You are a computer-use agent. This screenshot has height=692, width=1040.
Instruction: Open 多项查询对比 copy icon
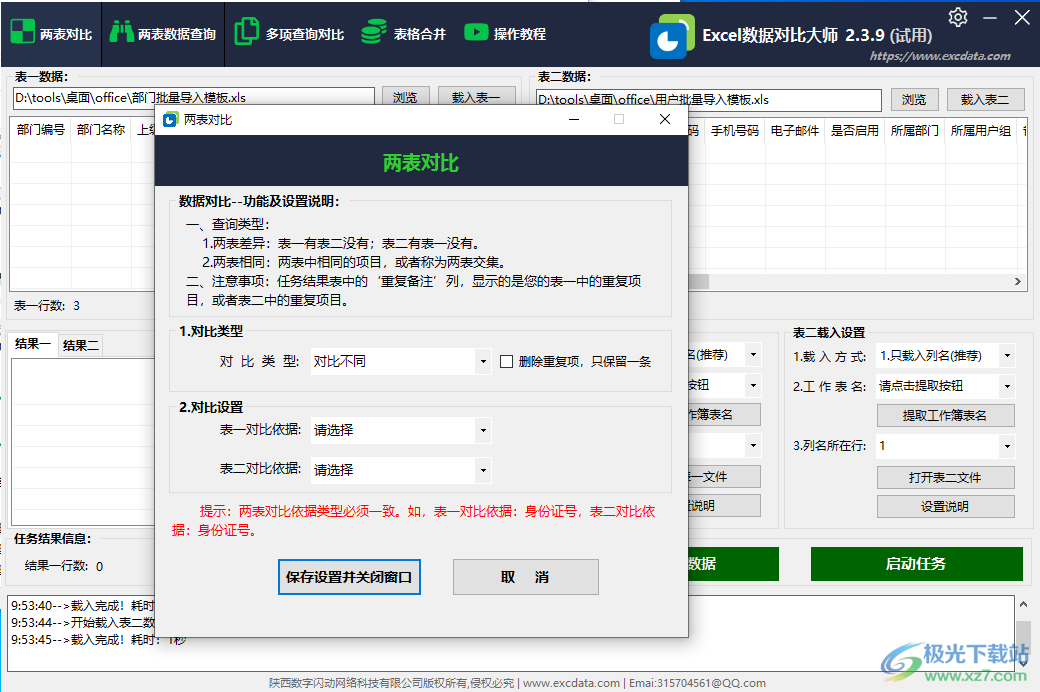coord(247,32)
